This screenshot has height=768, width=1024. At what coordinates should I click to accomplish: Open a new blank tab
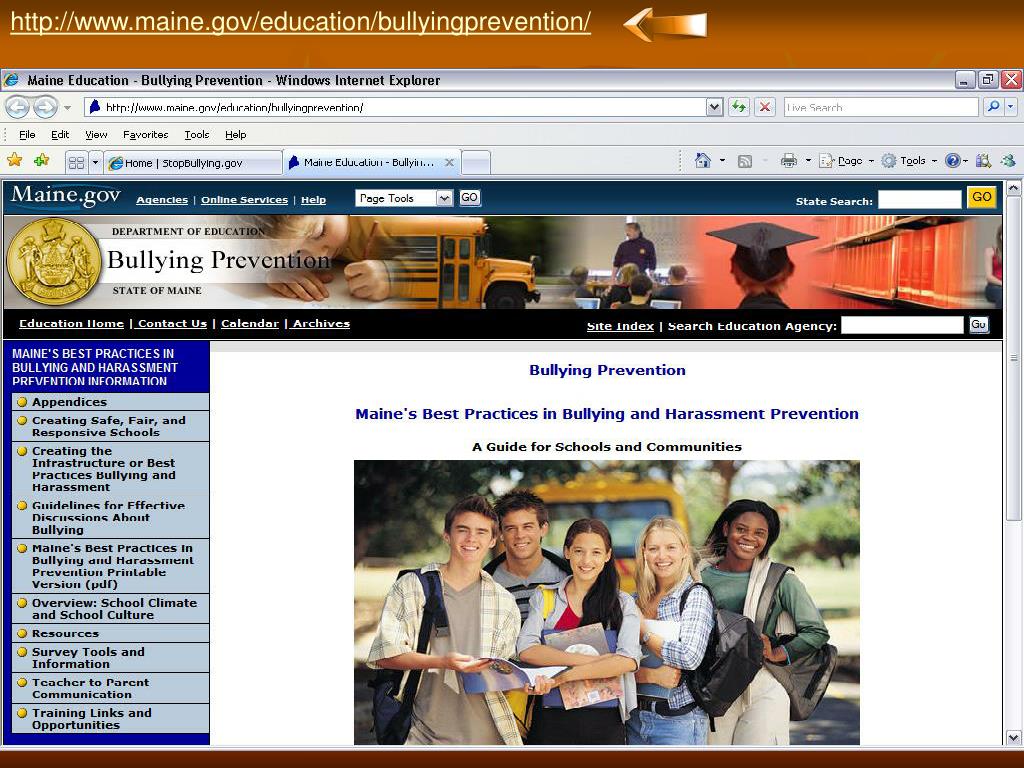click(476, 163)
